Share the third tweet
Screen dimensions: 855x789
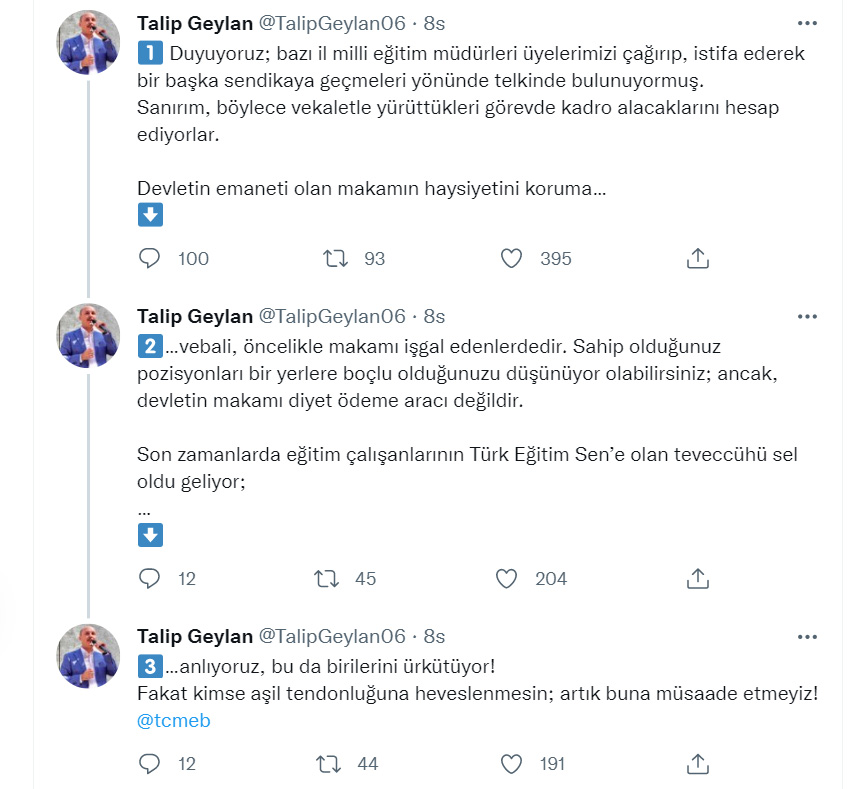(698, 764)
